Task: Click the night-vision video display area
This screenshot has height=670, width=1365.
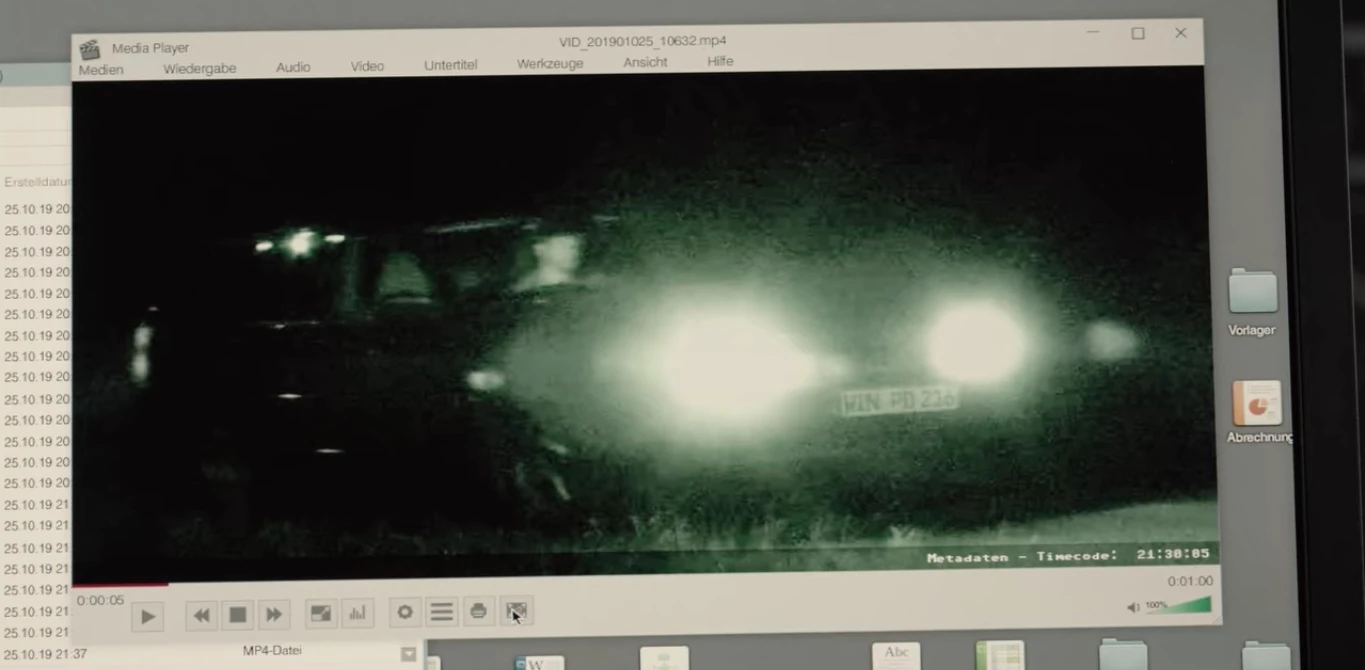Action: pos(644,325)
